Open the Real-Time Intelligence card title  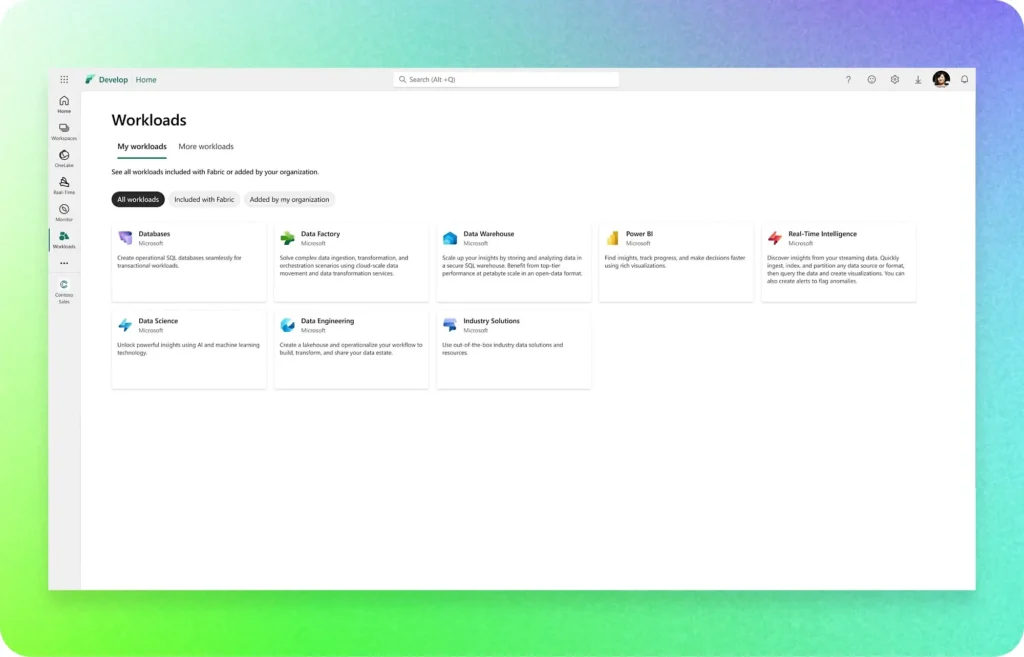(822, 234)
